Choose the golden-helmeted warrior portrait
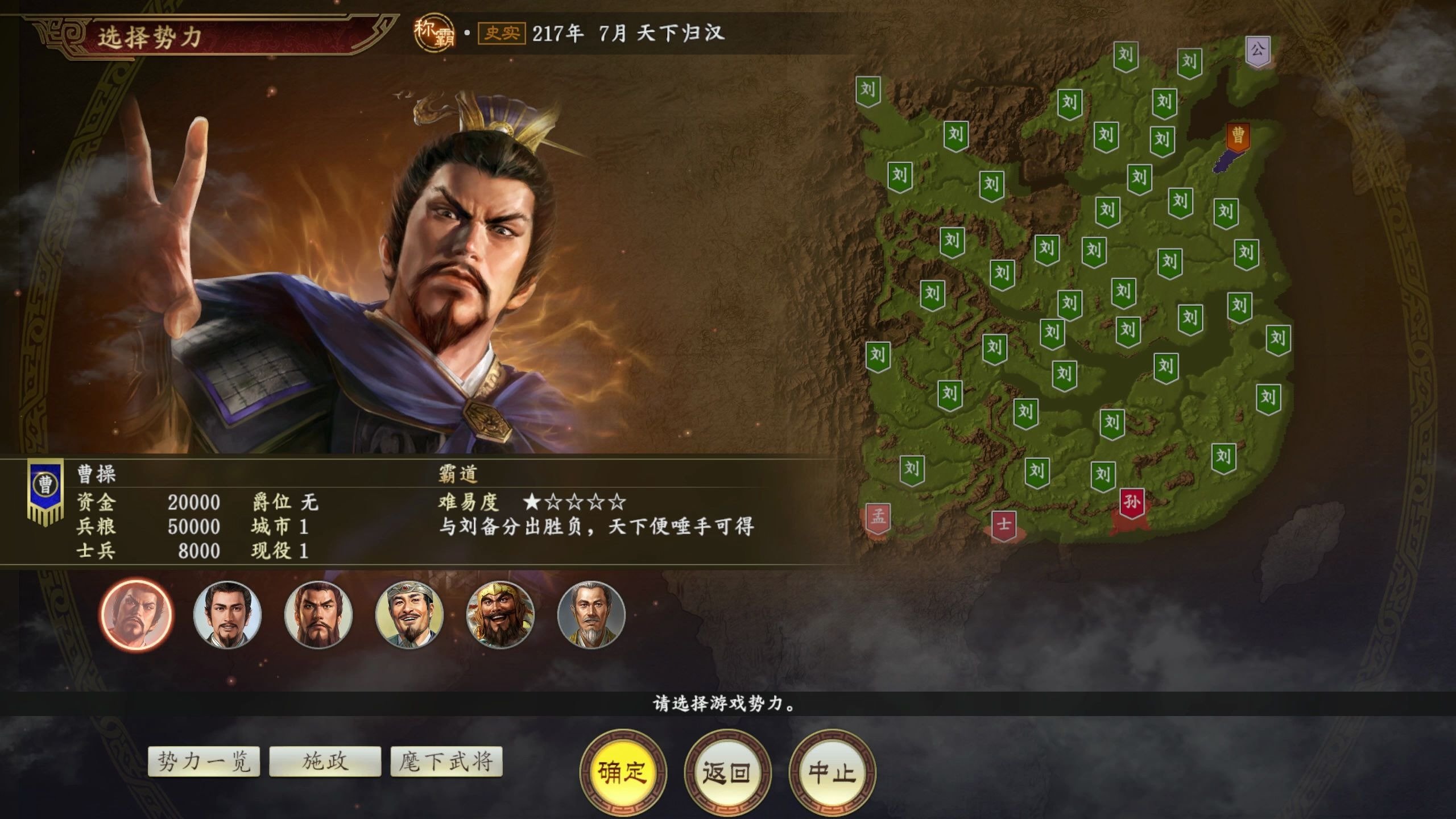 pos(500,615)
